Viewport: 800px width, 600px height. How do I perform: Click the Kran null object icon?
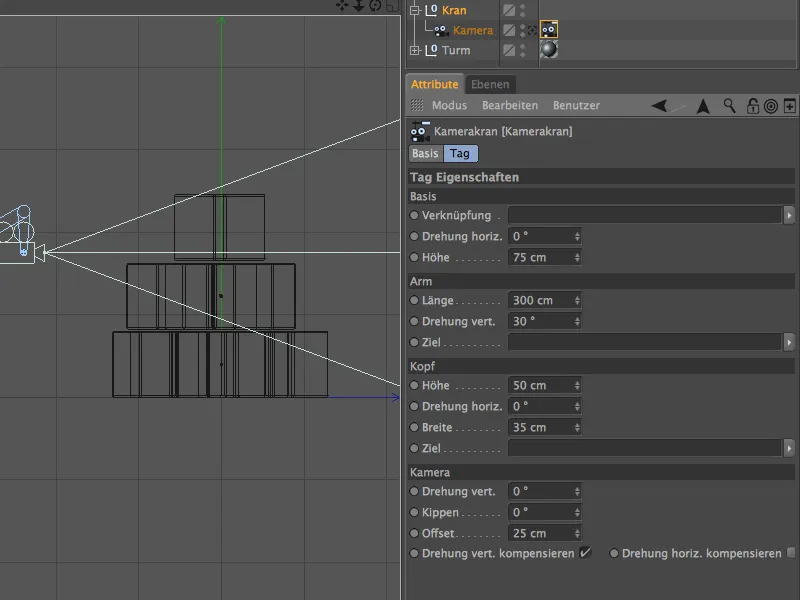(x=432, y=10)
